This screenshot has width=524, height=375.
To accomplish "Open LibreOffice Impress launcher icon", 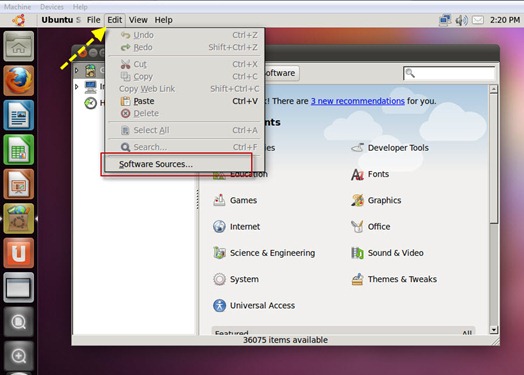I will 19,184.
